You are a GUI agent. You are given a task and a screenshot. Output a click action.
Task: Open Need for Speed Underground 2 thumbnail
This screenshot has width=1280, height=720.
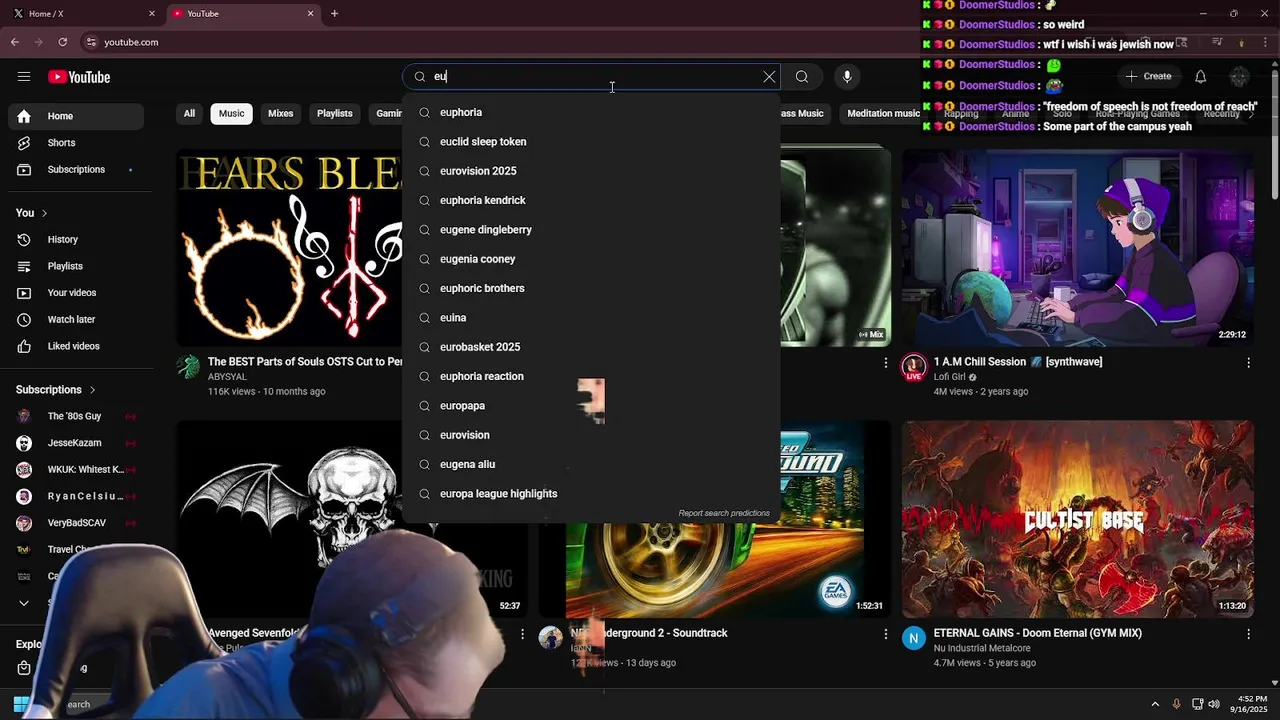coord(714,519)
